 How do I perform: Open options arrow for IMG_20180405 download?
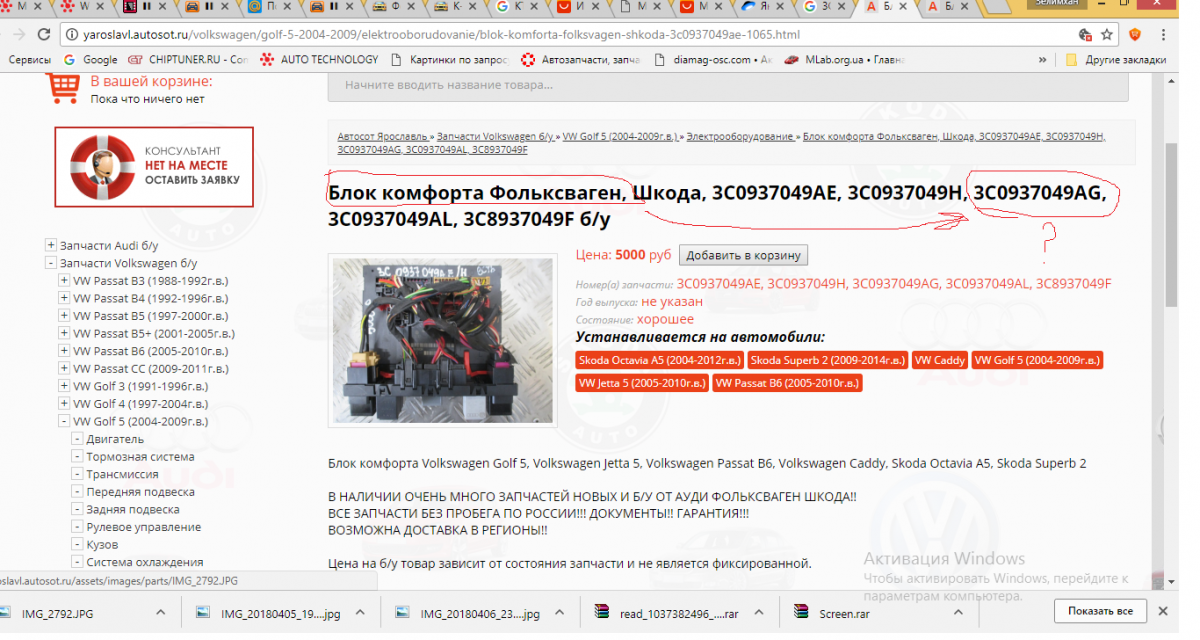[x=361, y=612]
